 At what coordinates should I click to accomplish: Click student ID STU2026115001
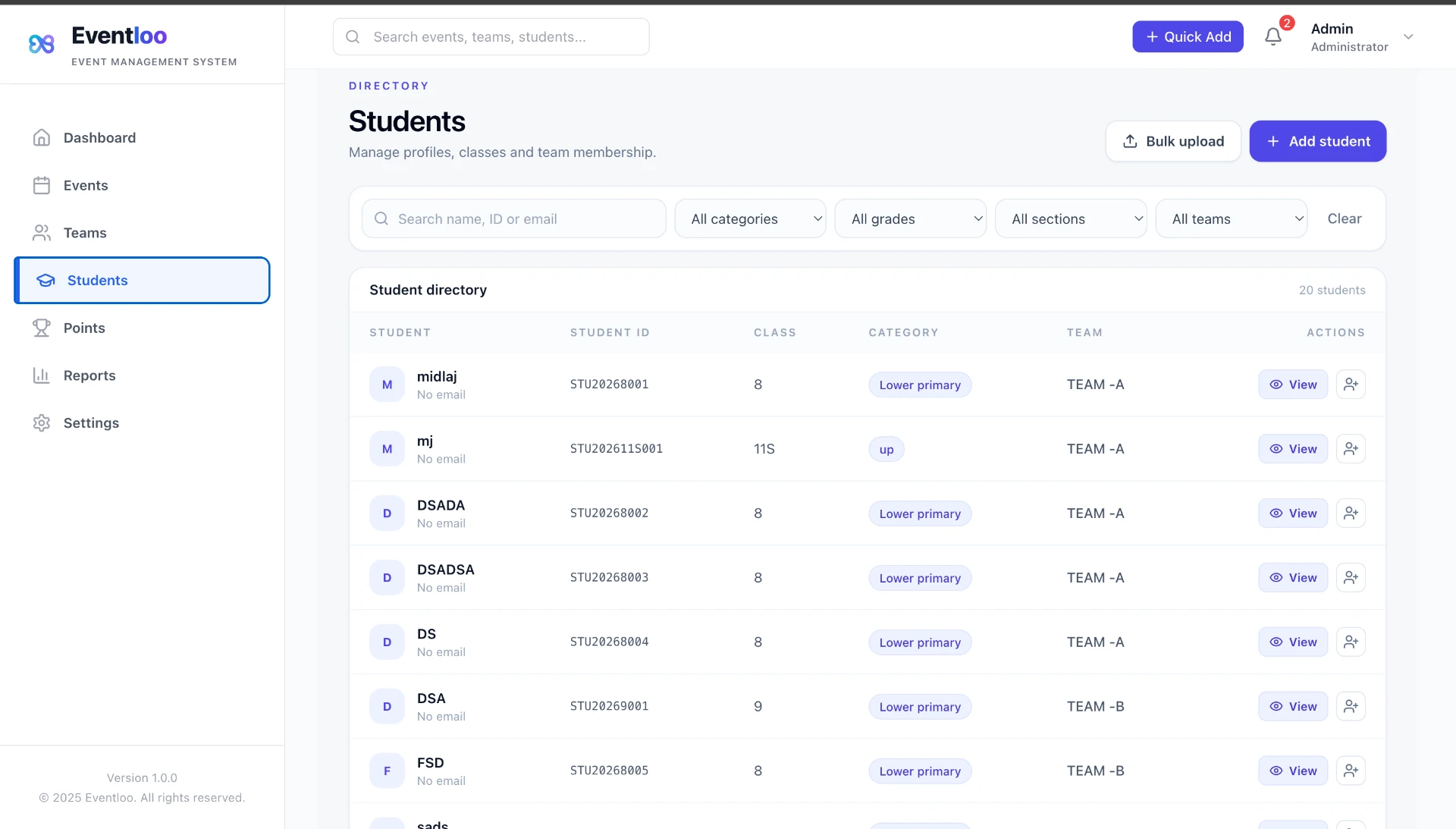pos(616,449)
